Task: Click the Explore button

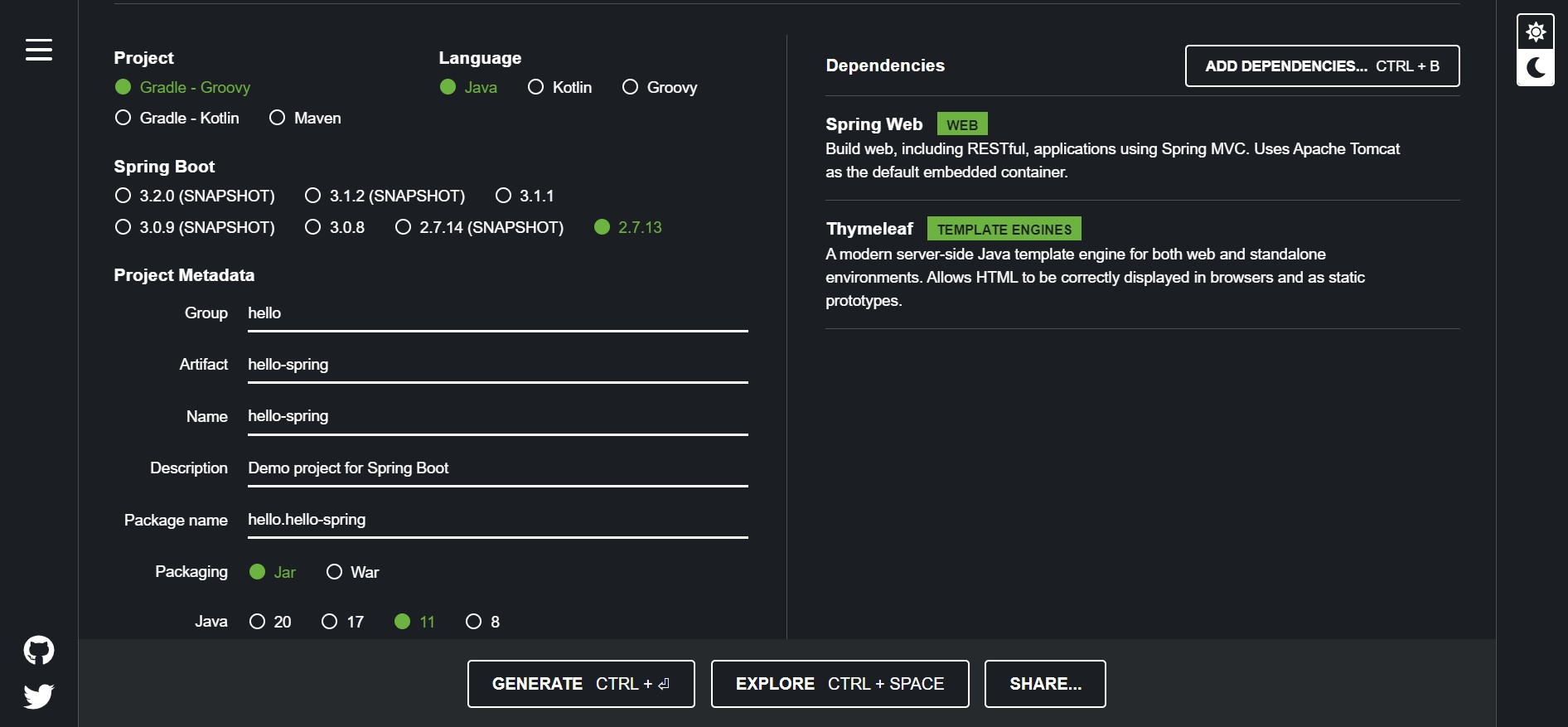Action: click(840, 684)
